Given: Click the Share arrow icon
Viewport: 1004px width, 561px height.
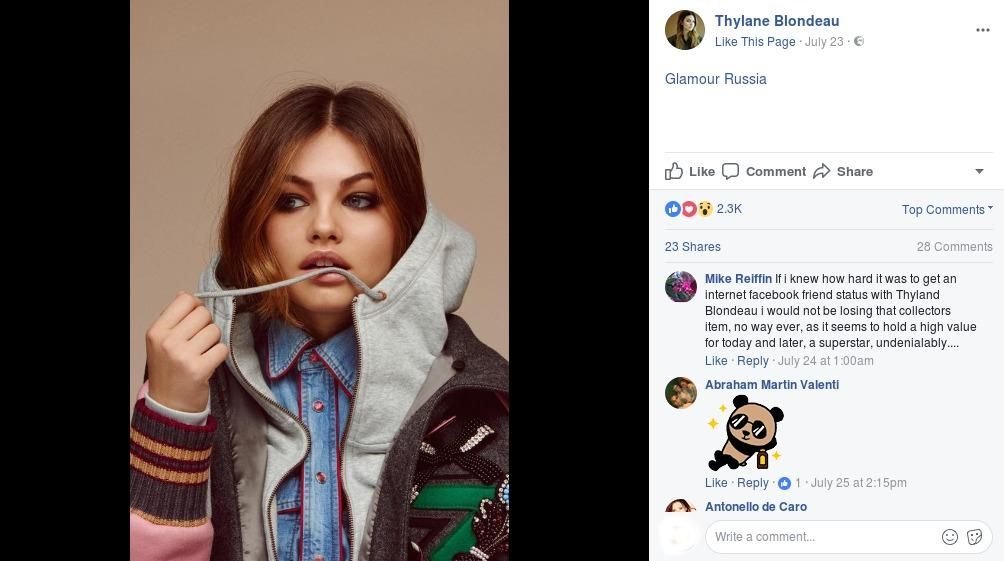Looking at the screenshot, I should [x=822, y=171].
